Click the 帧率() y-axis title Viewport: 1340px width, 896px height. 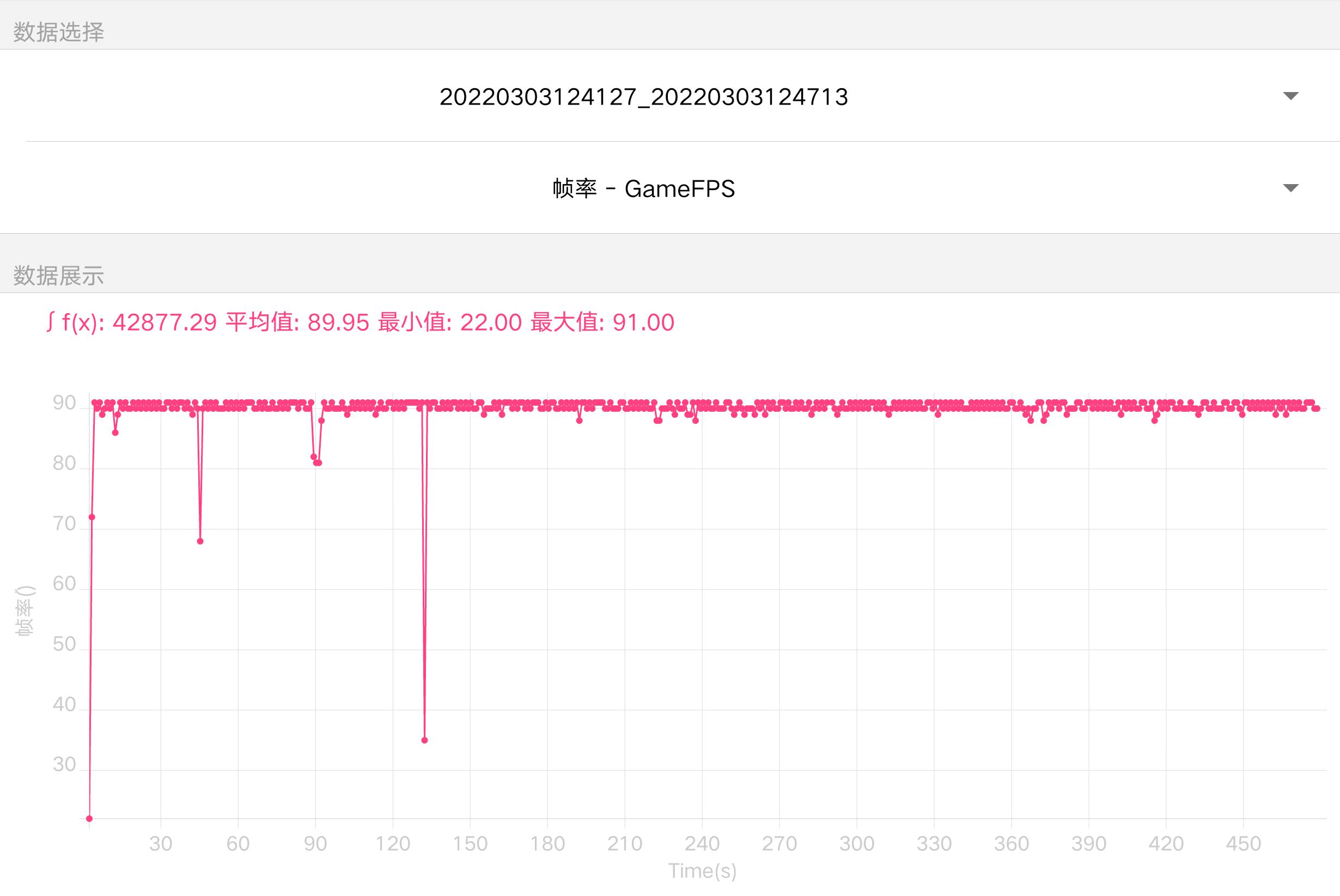(x=24, y=611)
